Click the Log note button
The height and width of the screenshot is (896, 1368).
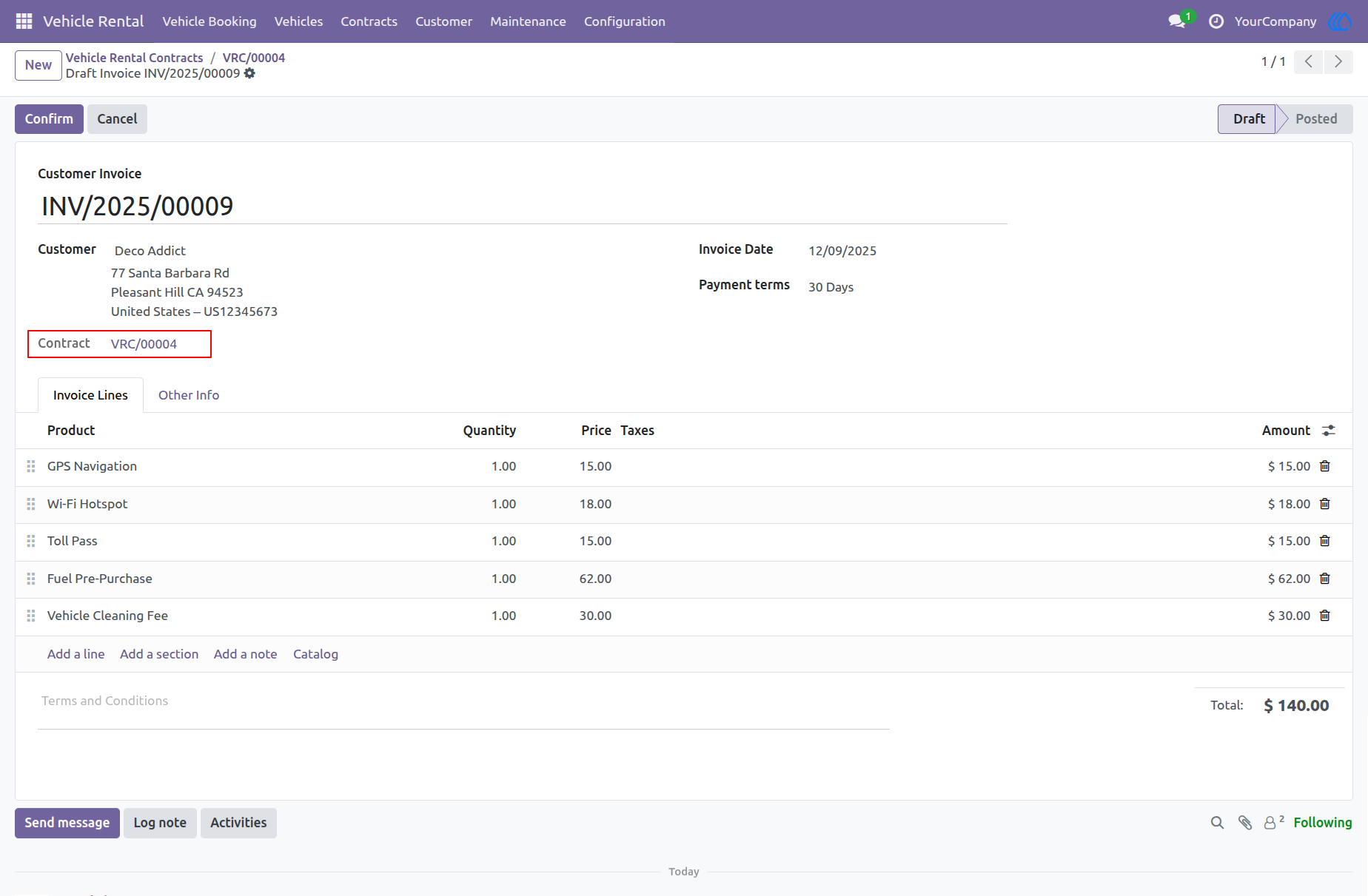(160, 823)
